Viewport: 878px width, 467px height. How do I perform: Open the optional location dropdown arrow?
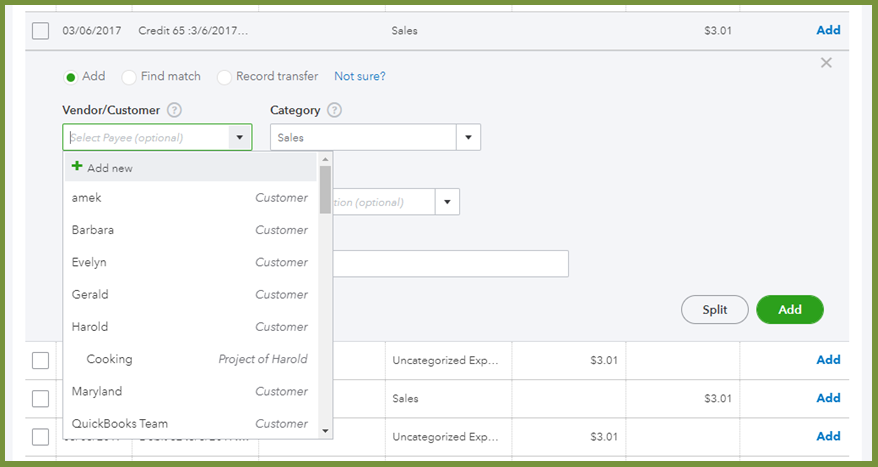click(447, 202)
